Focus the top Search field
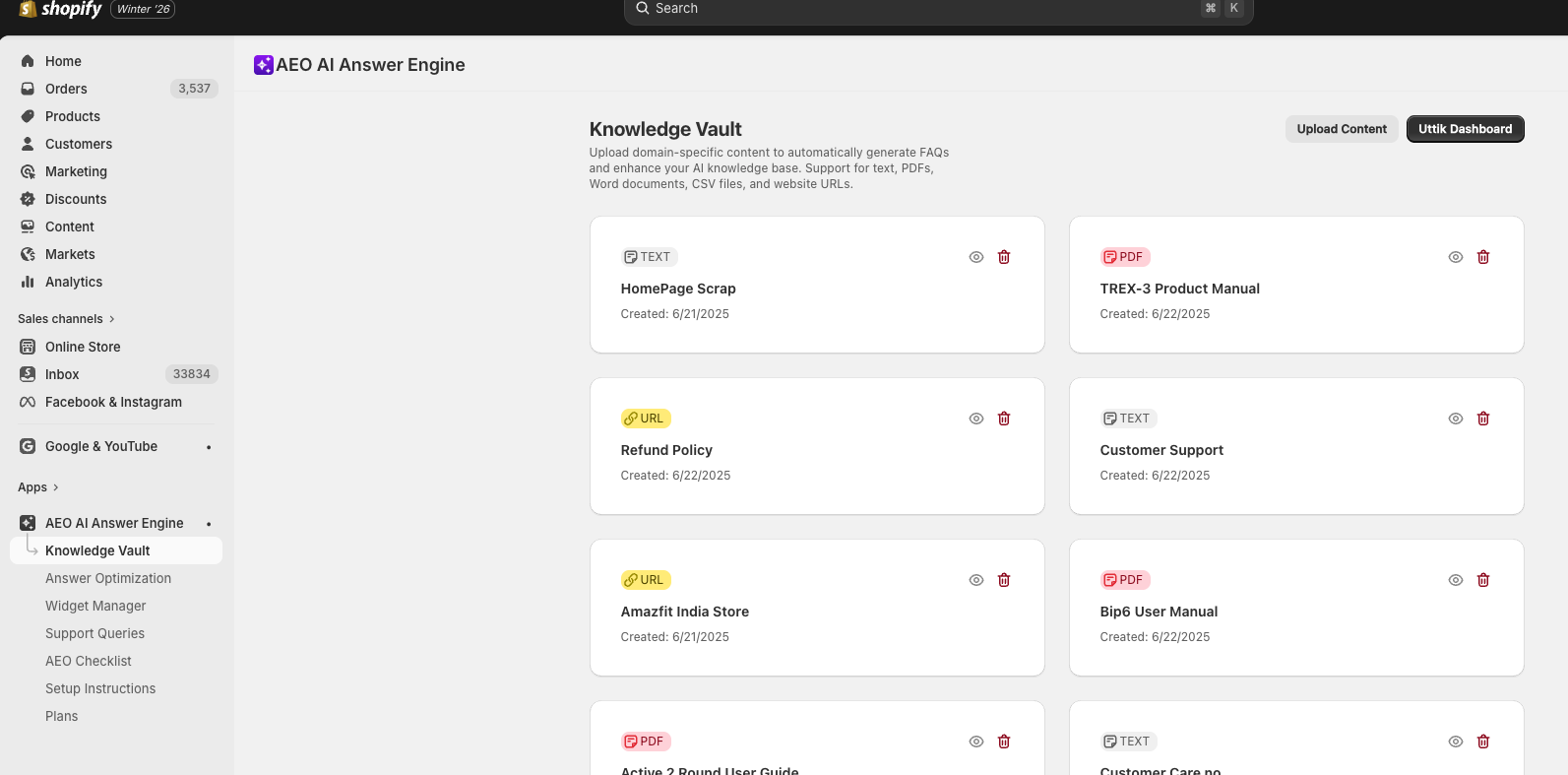This screenshot has width=1568, height=775. [938, 10]
